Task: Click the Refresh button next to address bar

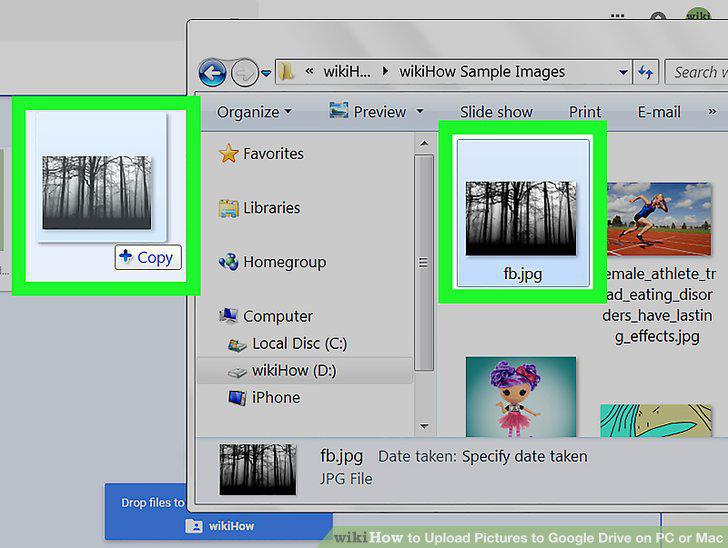Action: tap(645, 72)
